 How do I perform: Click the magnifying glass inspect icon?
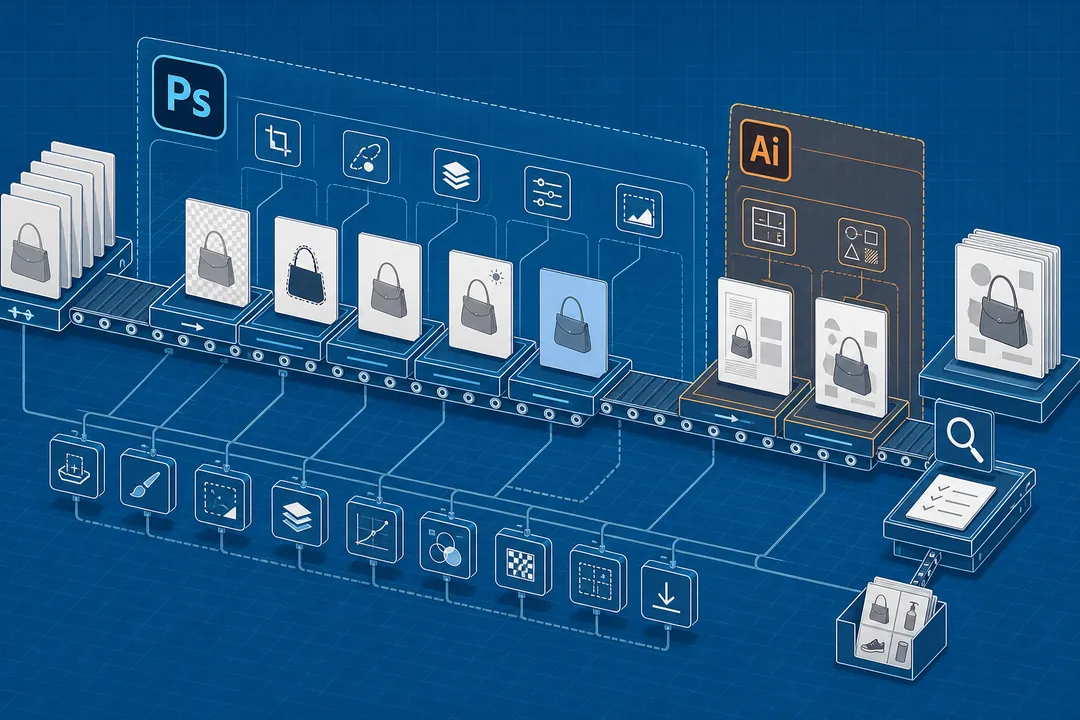(964, 436)
